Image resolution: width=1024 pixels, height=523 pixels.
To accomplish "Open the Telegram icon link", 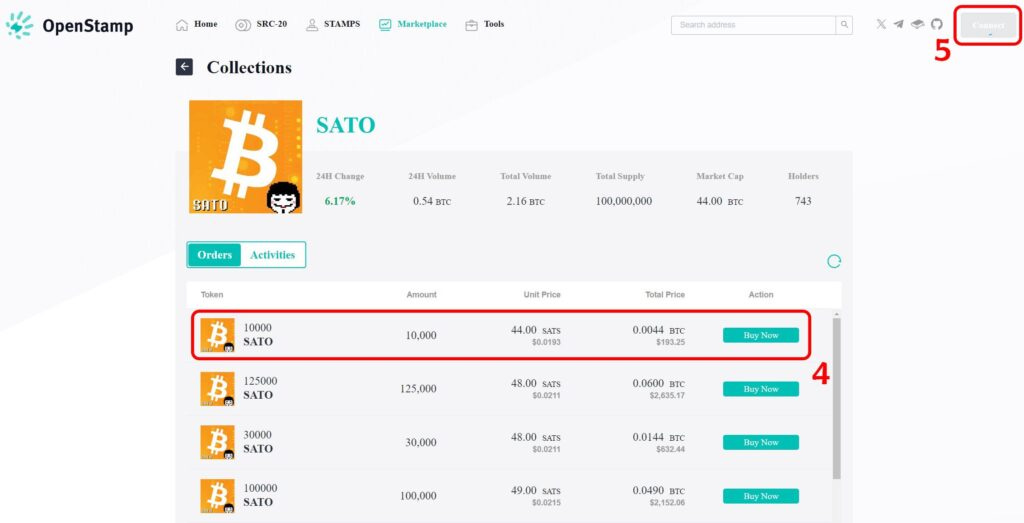I will pos(899,24).
